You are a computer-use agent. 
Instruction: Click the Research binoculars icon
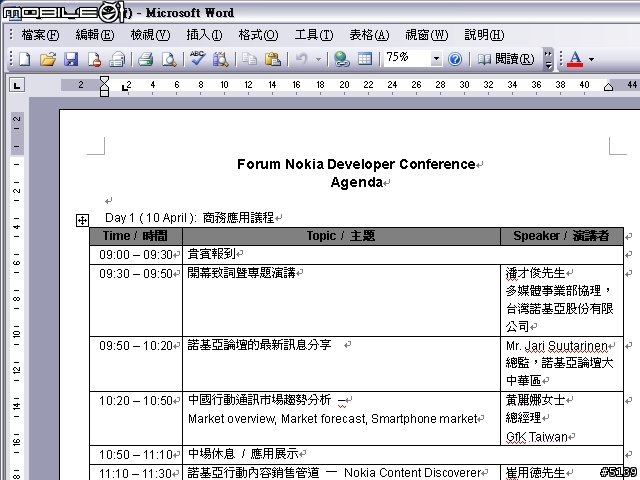click(x=220, y=59)
